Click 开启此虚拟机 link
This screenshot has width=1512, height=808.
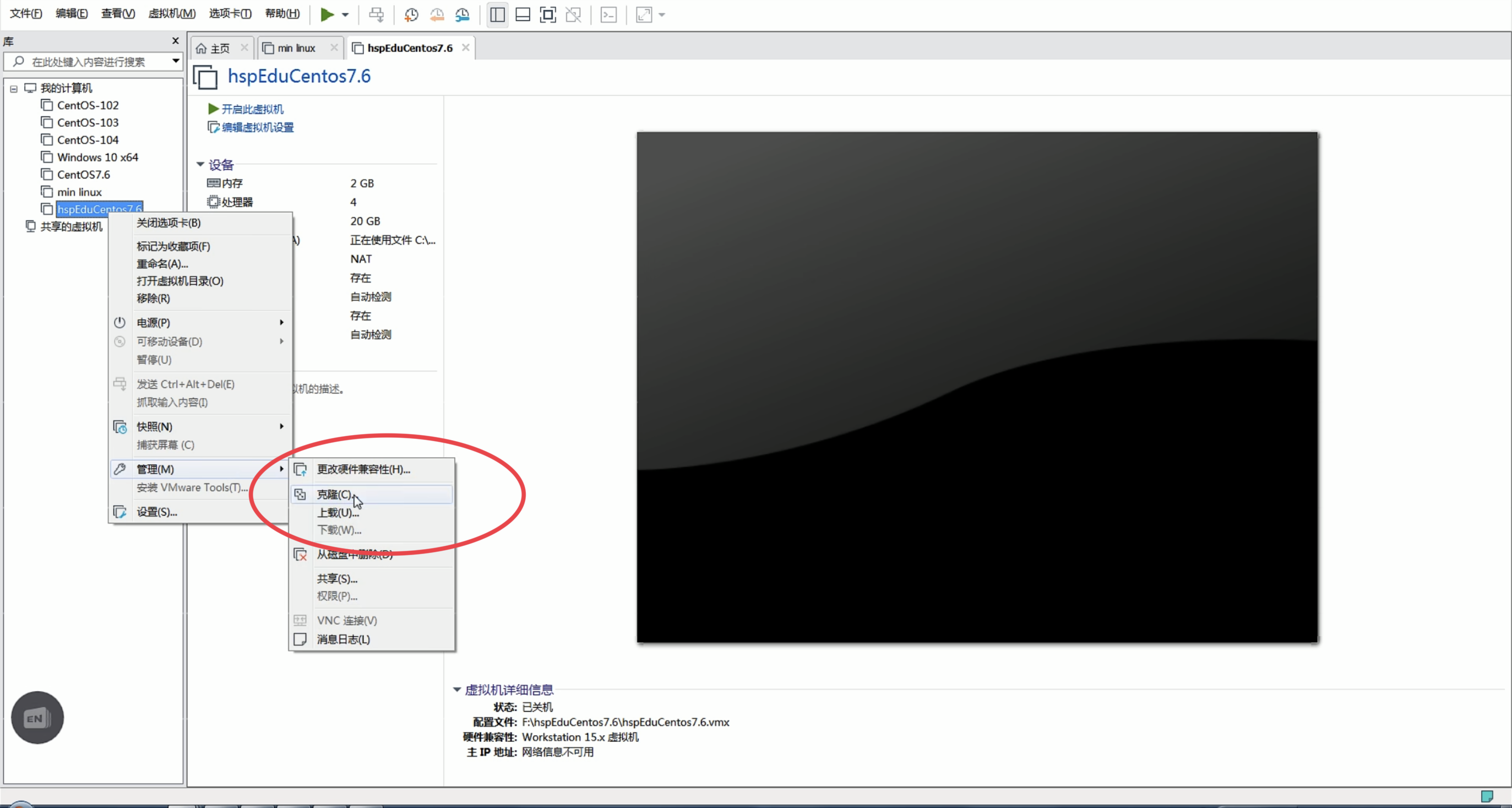[252, 109]
